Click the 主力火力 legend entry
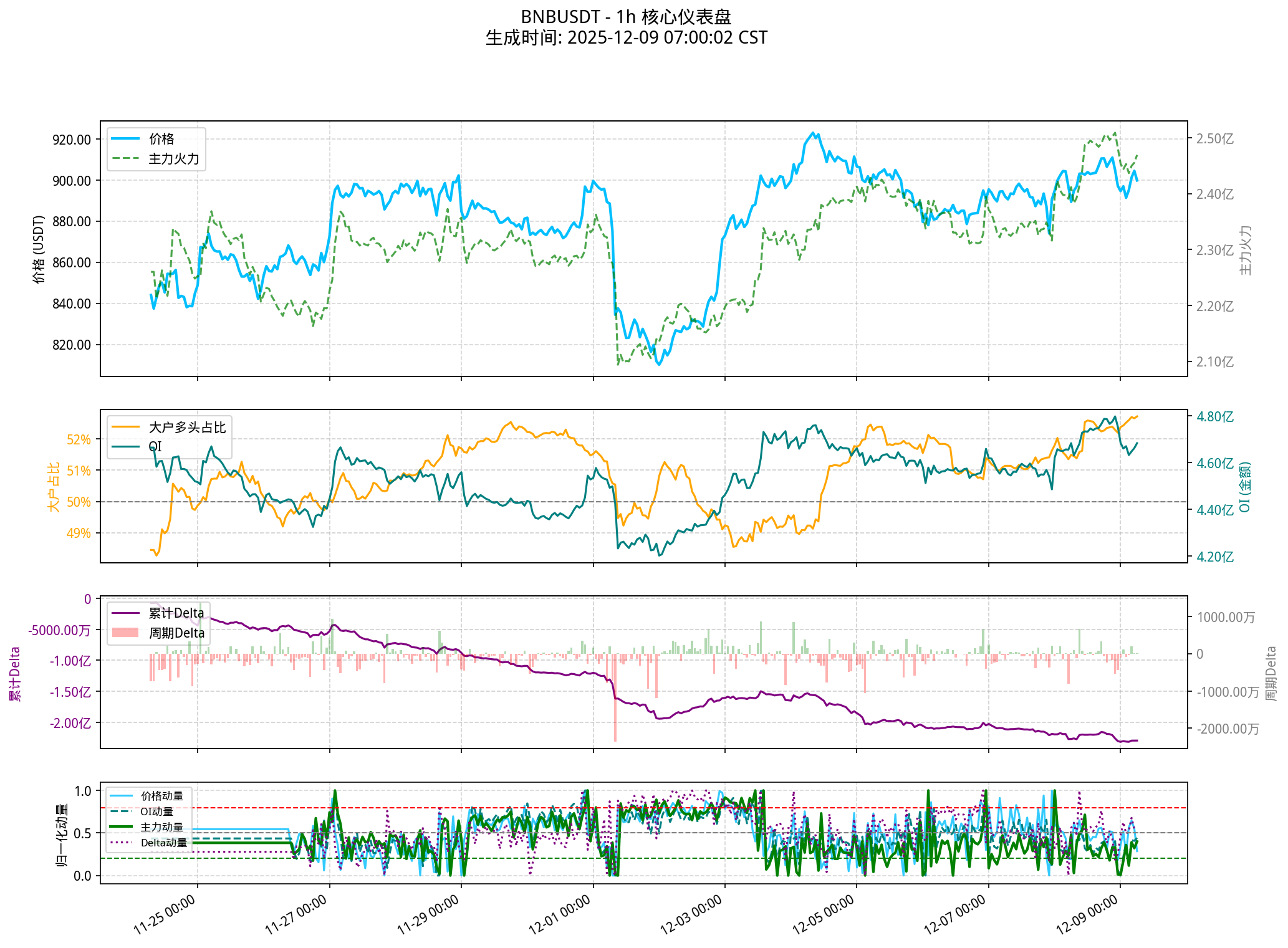 coord(173,159)
